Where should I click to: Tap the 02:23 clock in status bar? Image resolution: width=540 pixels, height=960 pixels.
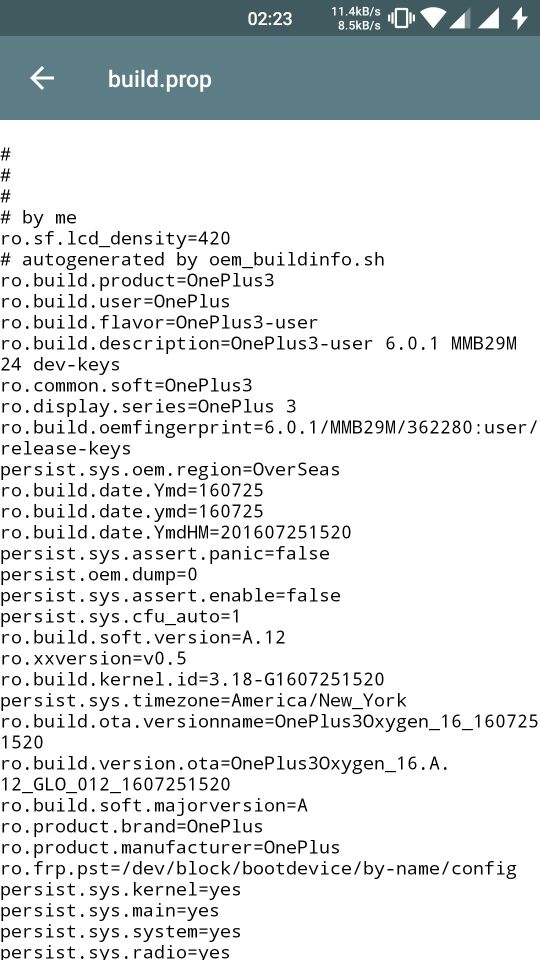tap(269, 19)
